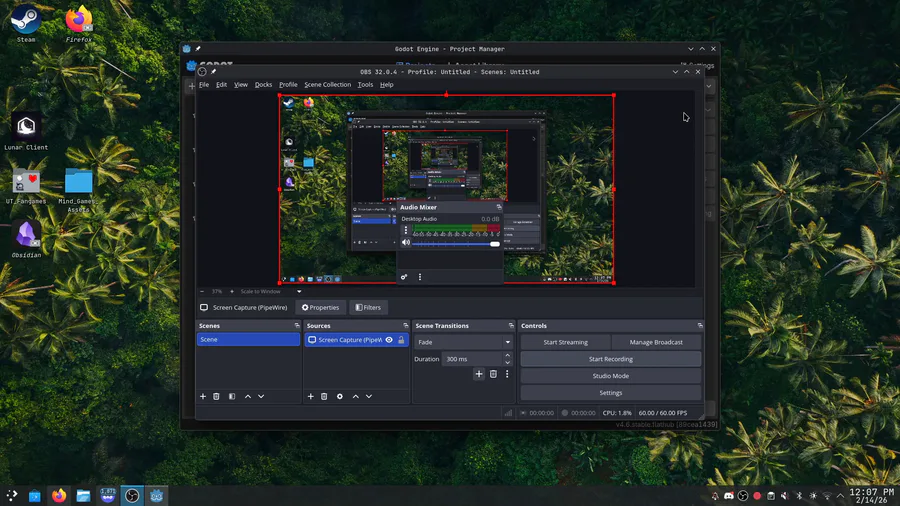Open the Profile menu
This screenshot has height=506, width=900.
click(288, 84)
